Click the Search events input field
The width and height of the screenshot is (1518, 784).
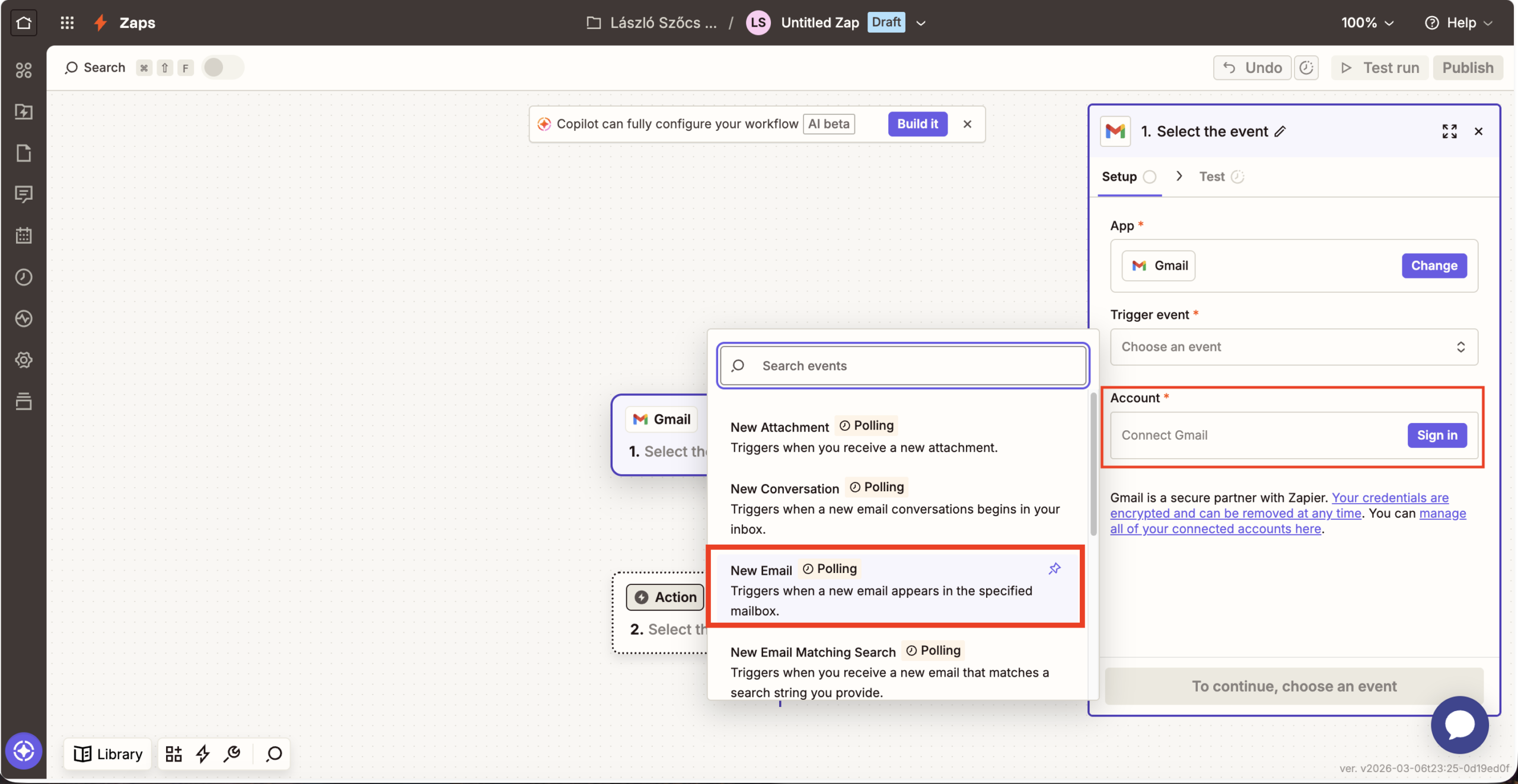(902, 366)
